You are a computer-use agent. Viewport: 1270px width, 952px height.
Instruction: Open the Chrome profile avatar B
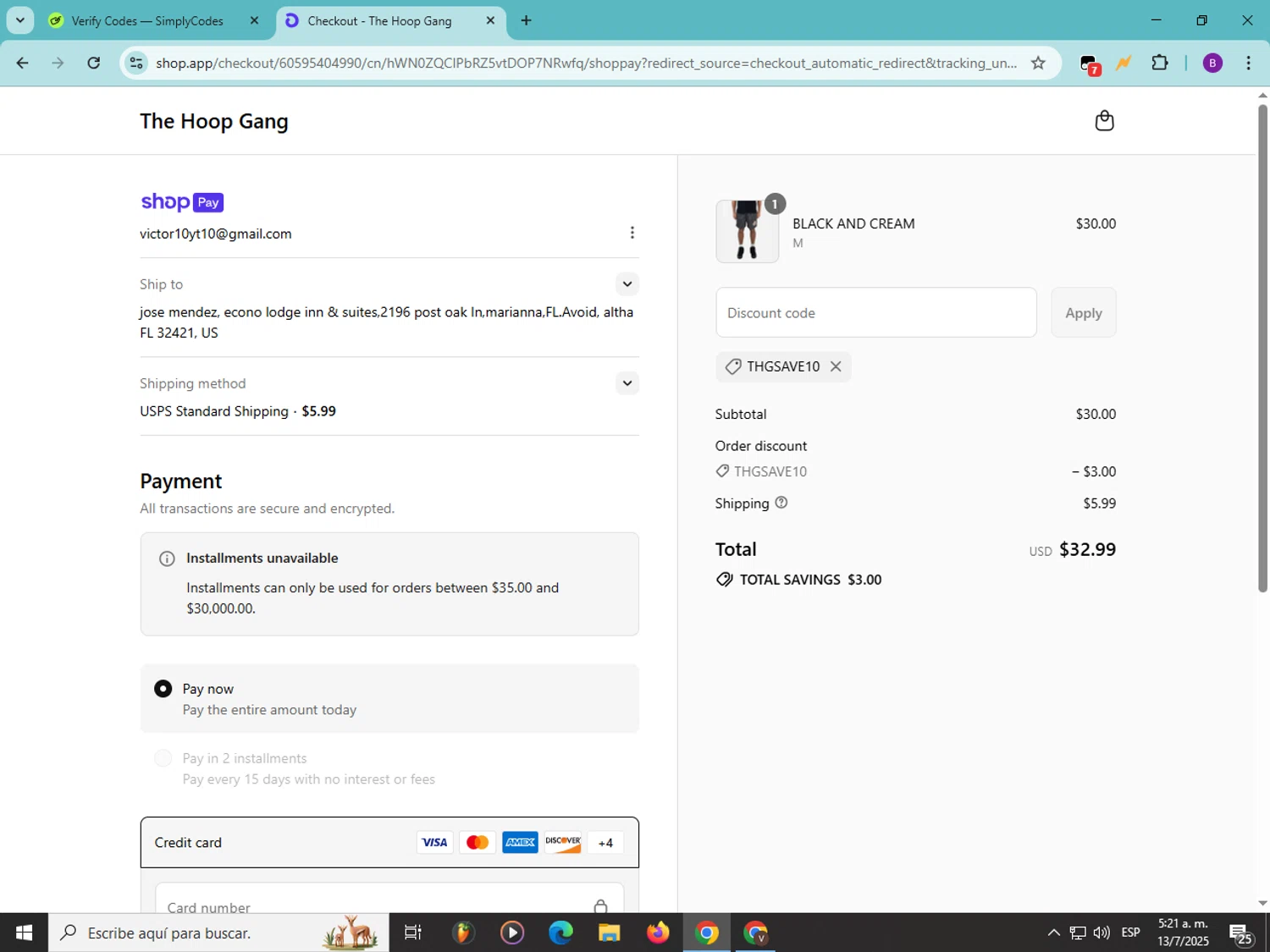pyautogui.click(x=1212, y=63)
